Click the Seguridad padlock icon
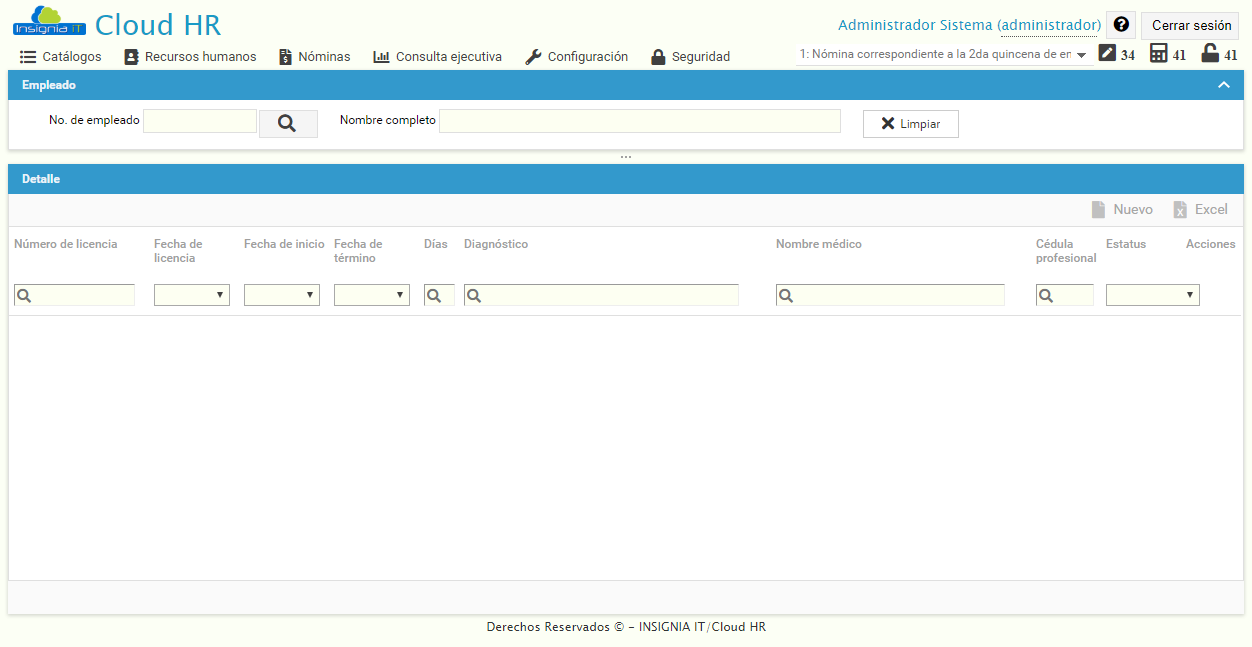This screenshot has height=647, width=1252. click(659, 56)
